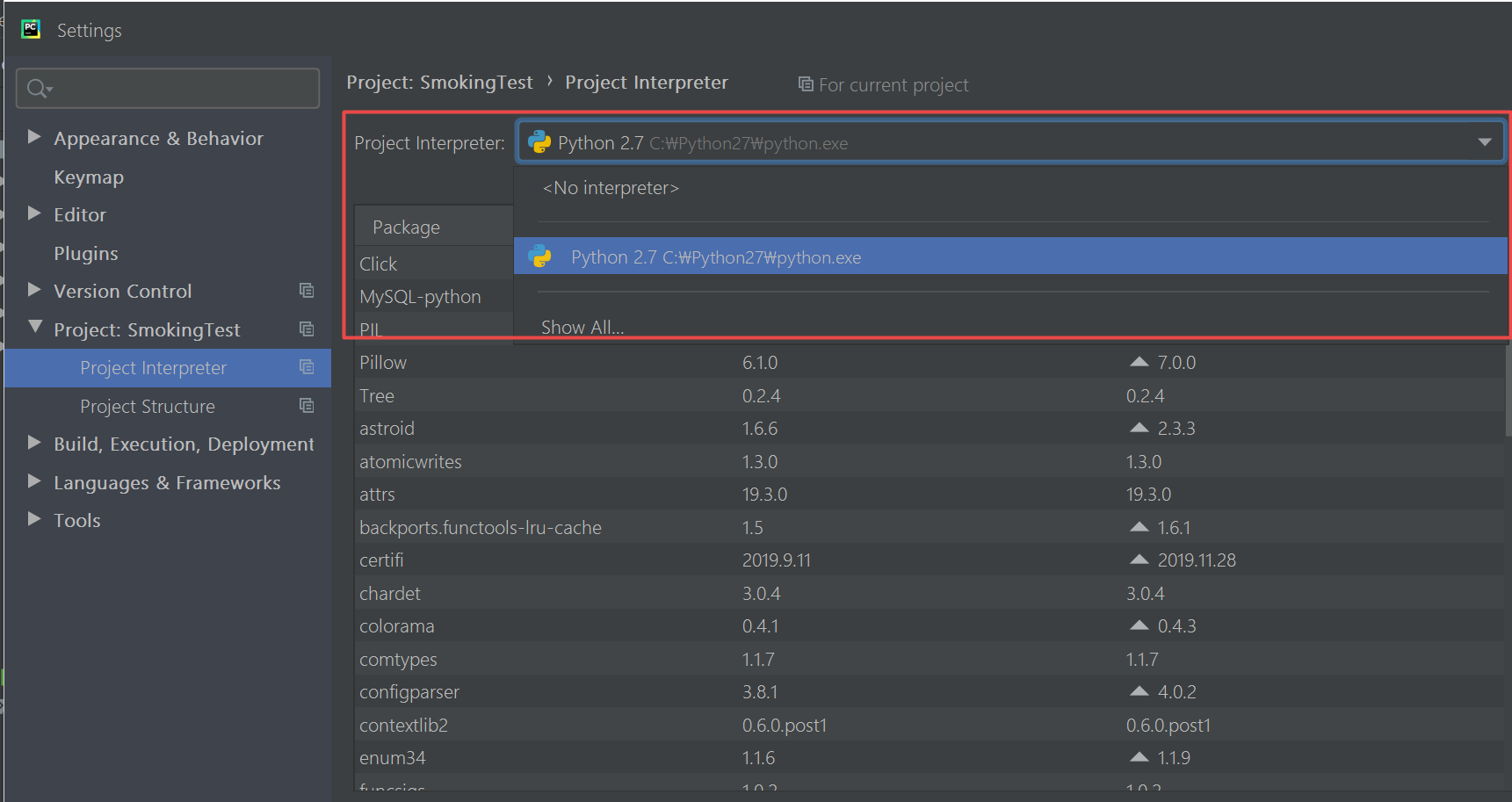Click the upgrade arrow for Pillow 7.0.0

click(x=1139, y=362)
